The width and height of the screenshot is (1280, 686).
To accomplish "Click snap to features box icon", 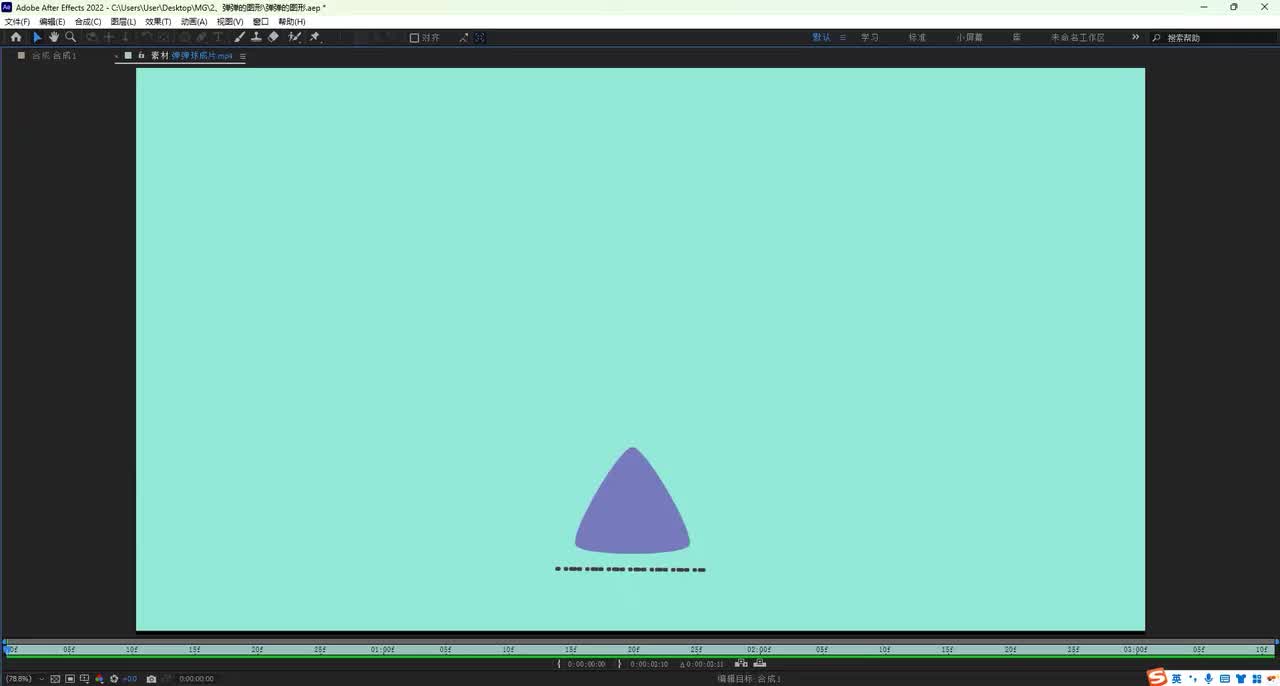I will click(x=480, y=38).
